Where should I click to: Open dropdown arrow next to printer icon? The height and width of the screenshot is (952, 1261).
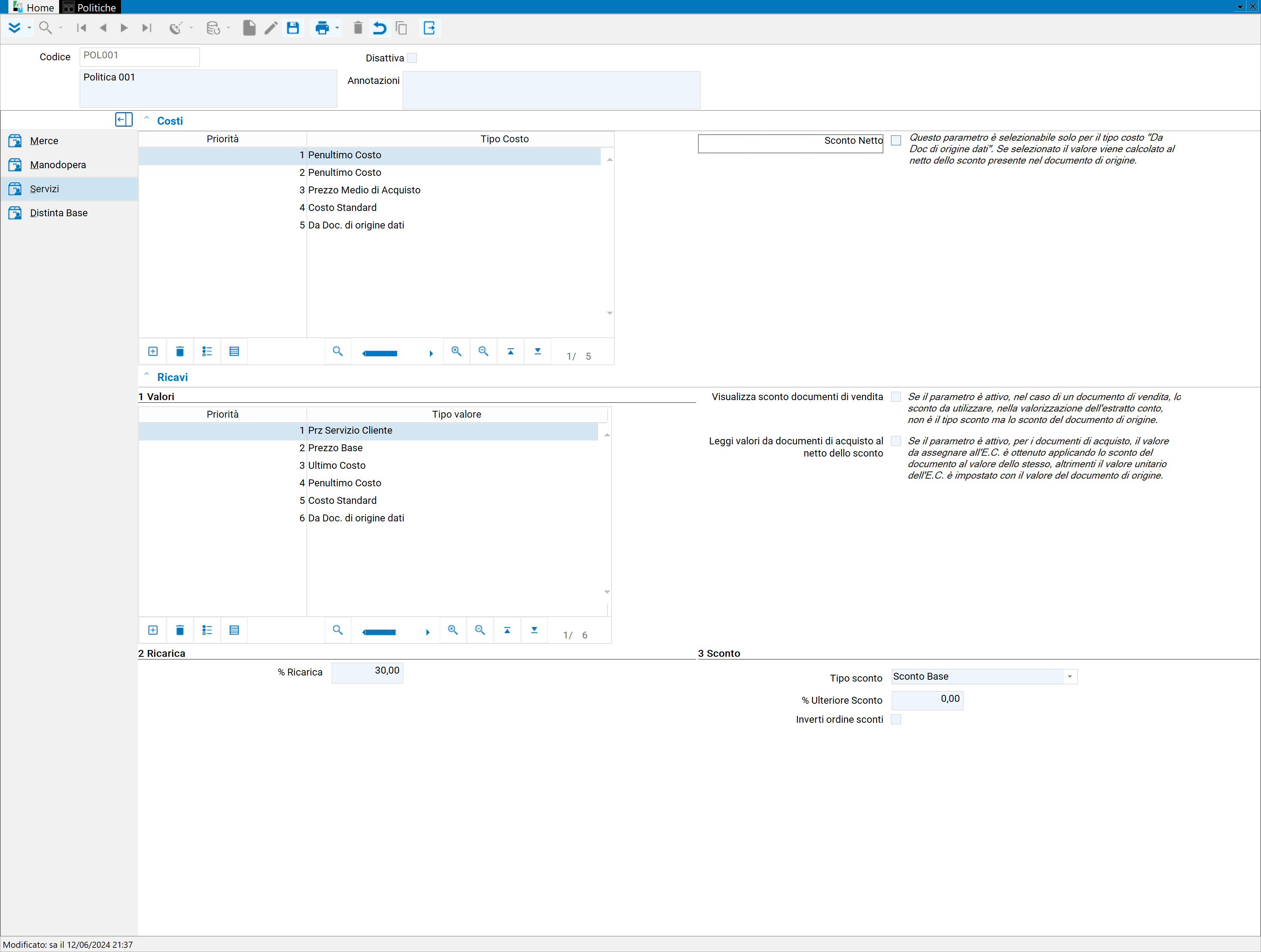337,28
